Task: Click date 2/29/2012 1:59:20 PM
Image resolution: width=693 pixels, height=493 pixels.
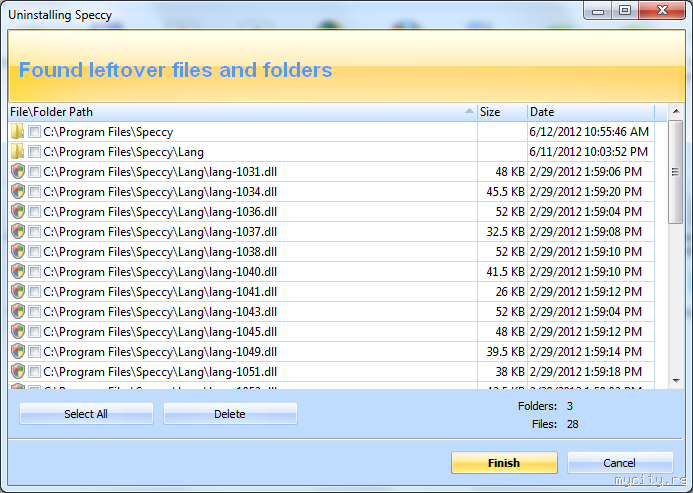Action: click(586, 191)
